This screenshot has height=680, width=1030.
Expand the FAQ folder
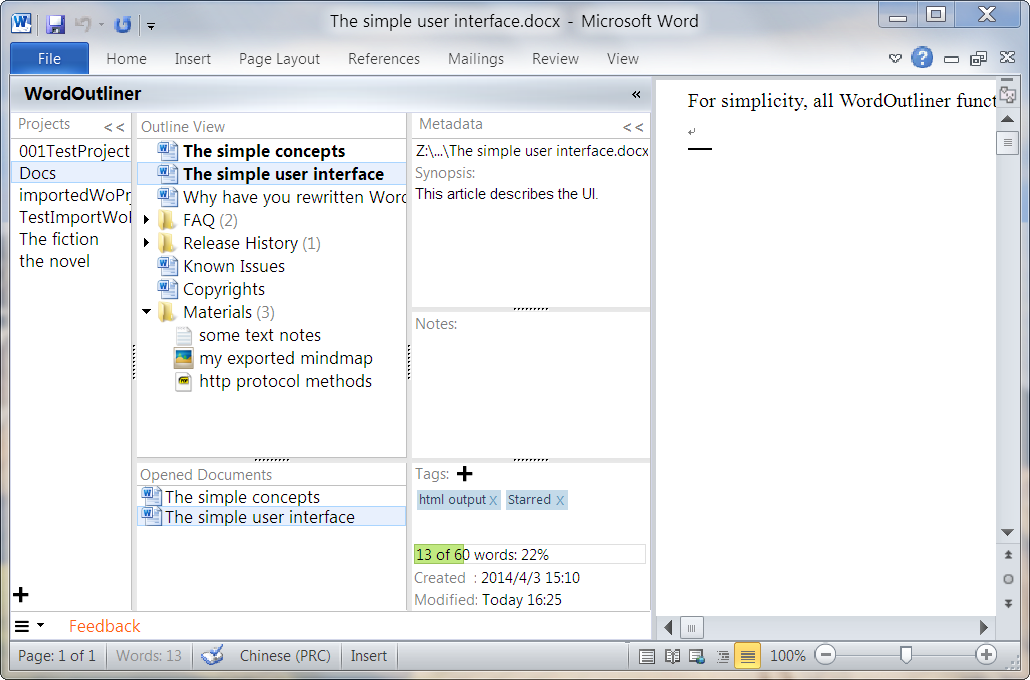146,220
